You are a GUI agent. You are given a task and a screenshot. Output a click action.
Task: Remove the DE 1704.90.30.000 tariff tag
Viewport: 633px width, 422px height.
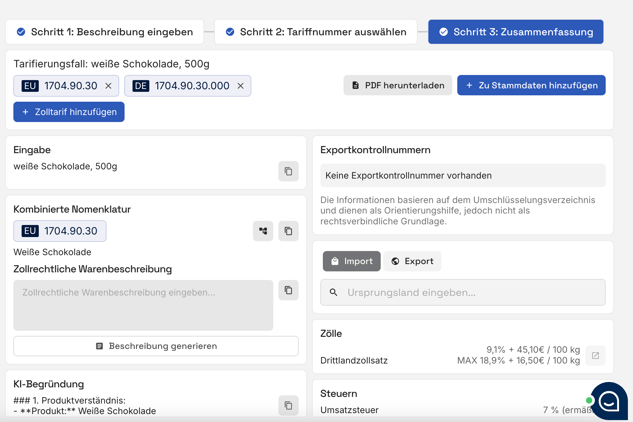pos(240,86)
